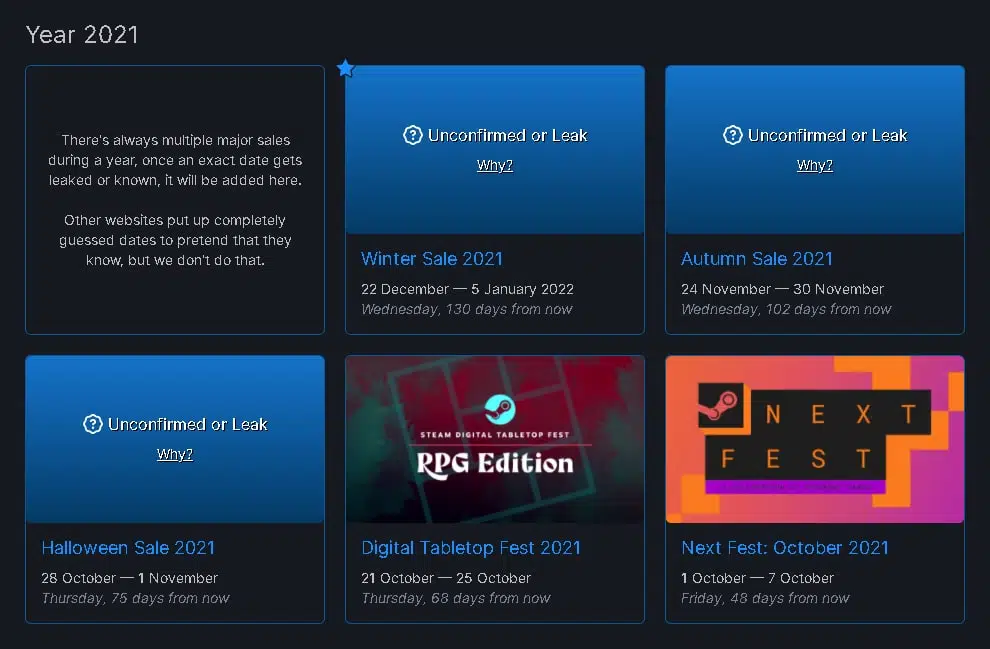This screenshot has width=990, height=649.
Task: Click the Year 2021 heading
Action: coord(82,35)
